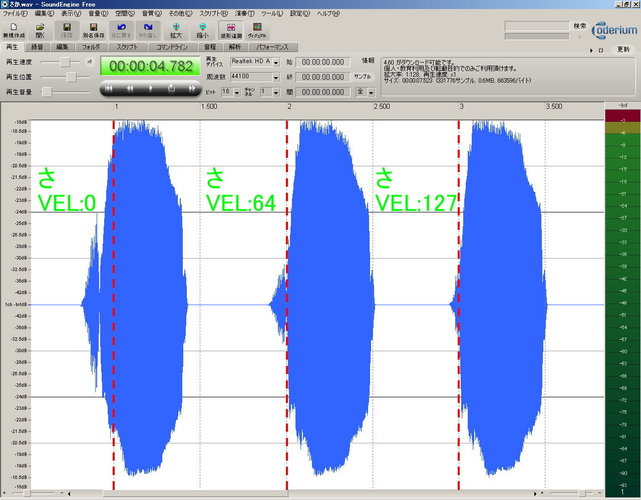This screenshot has height=500, width=641.
Task: Switch to the コマンドライン tab
Action: pos(172,47)
